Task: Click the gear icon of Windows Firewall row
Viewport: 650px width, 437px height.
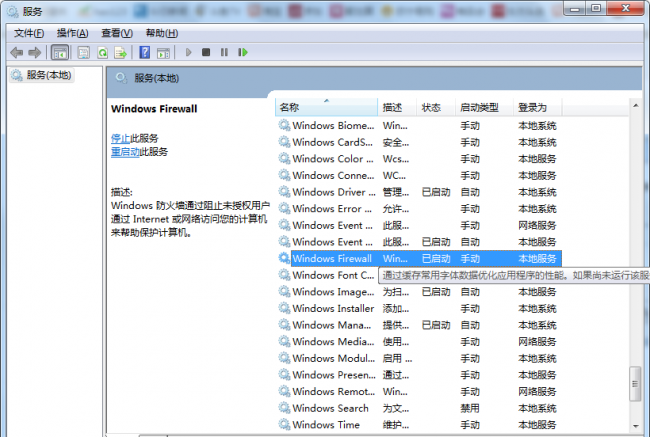Action: tap(284, 258)
